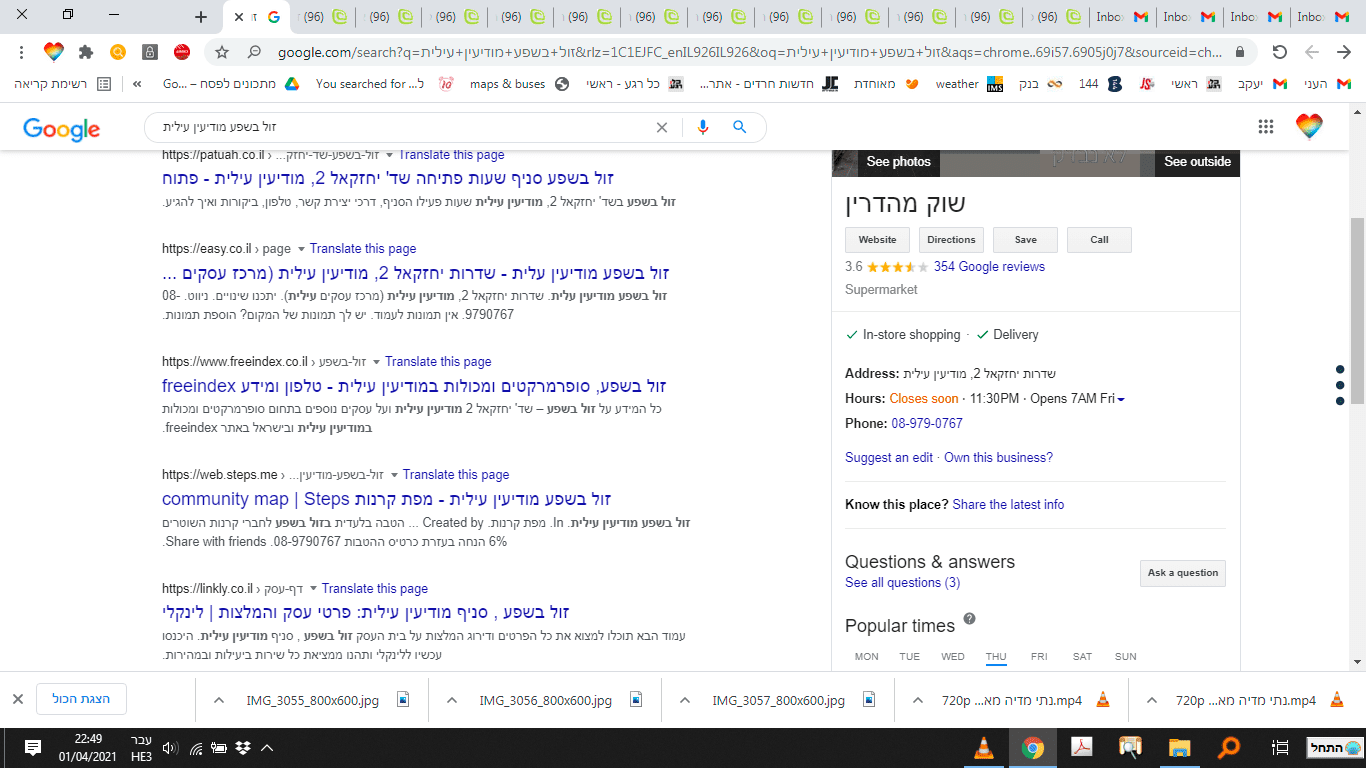Open menu for IMG_3057_800x600.jpg download
Image resolution: width=1366 pixels, height=768 pixels.
685,700
